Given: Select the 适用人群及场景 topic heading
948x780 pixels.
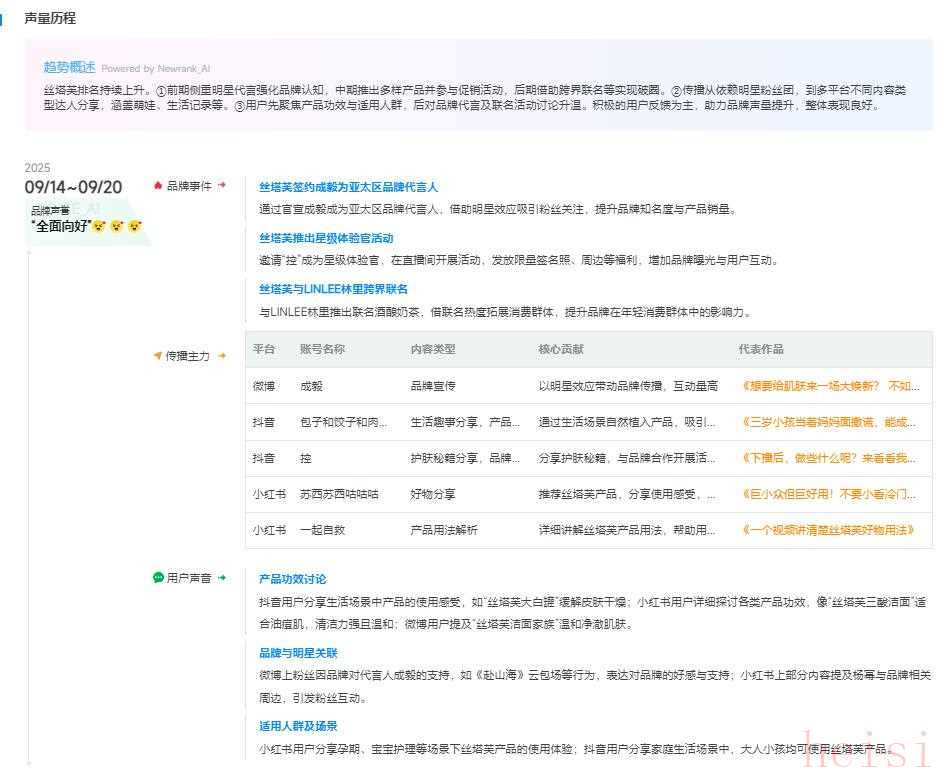Looking at the screenshot, I should point(298,726).
